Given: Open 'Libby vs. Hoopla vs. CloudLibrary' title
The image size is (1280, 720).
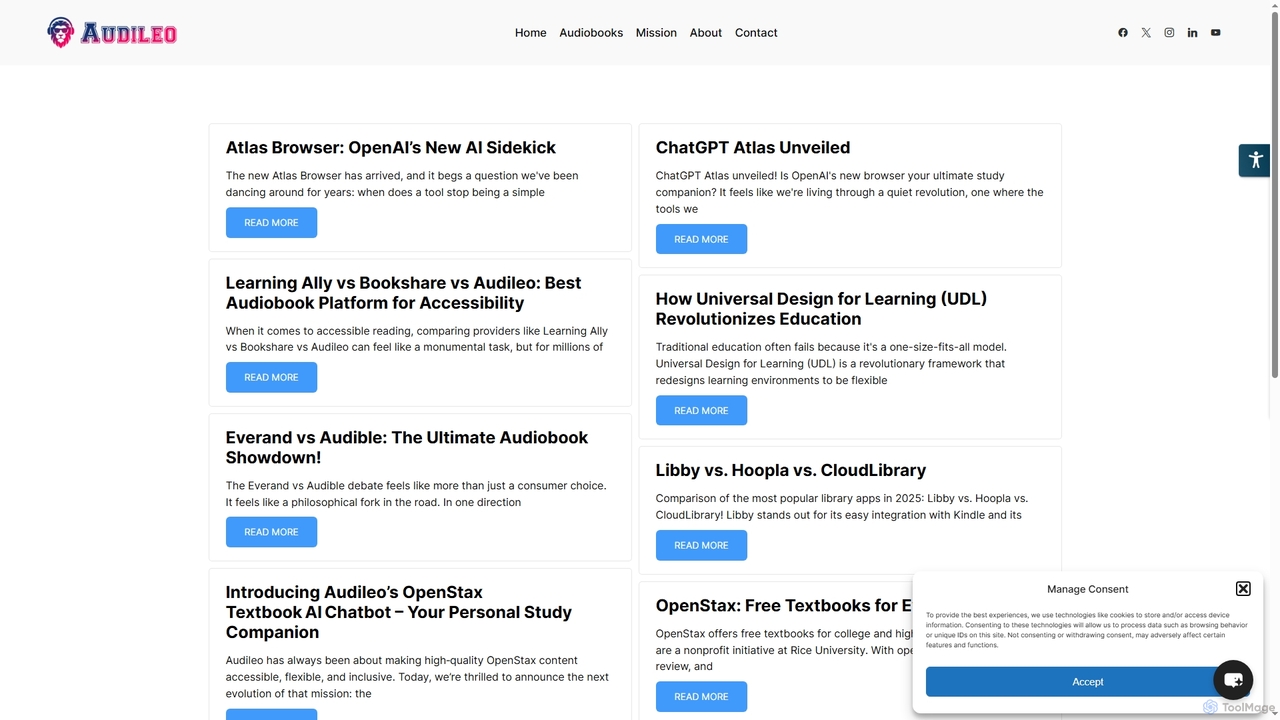Looking at the screenshot, I should 791,470.
